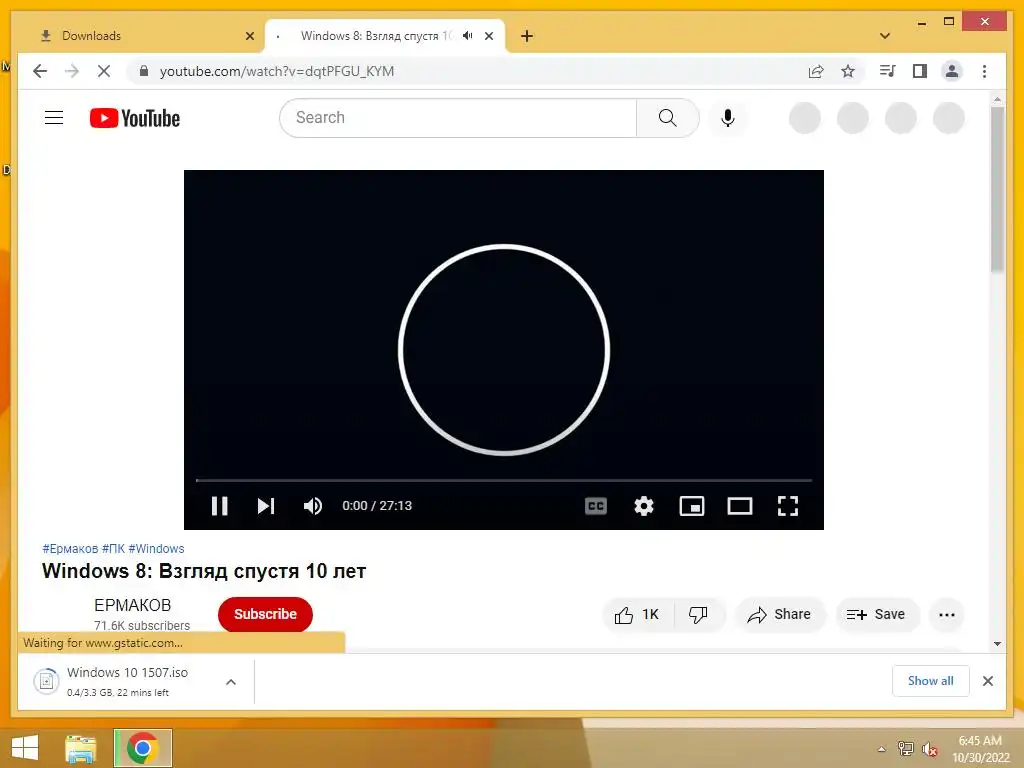The image size is (1024, 768).
Task: Open the #Ермаков hashtag link
Action: [x=70, y=549]
